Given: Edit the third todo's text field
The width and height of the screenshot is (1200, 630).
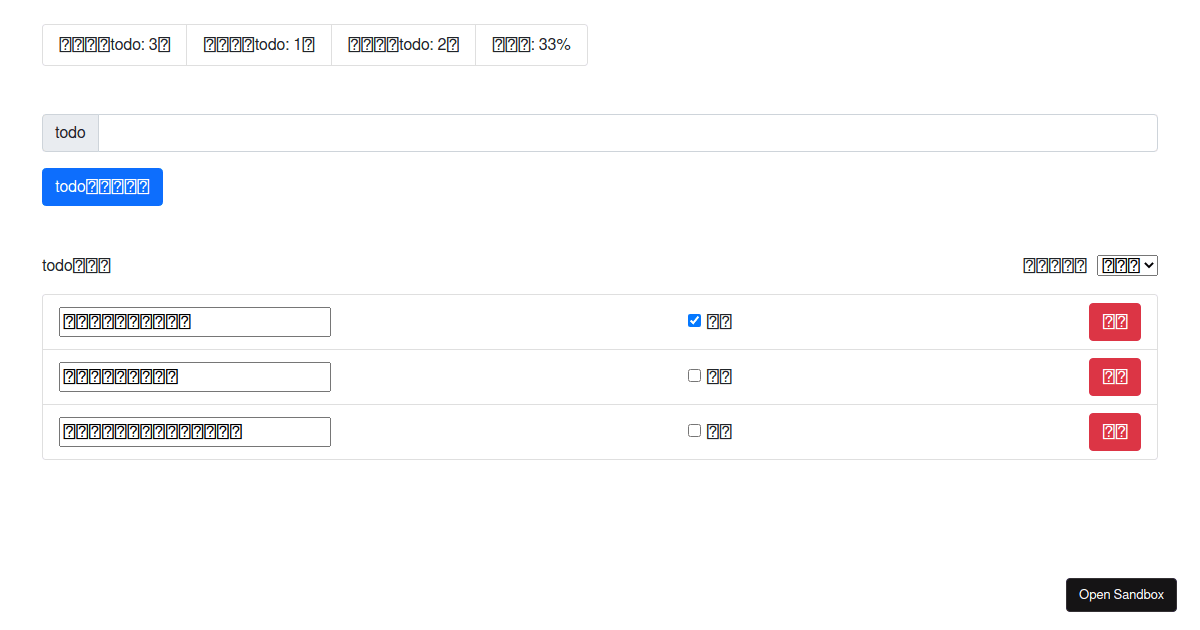Looking at the screenshot, I should pyautogui.click(x=194, y=431).
